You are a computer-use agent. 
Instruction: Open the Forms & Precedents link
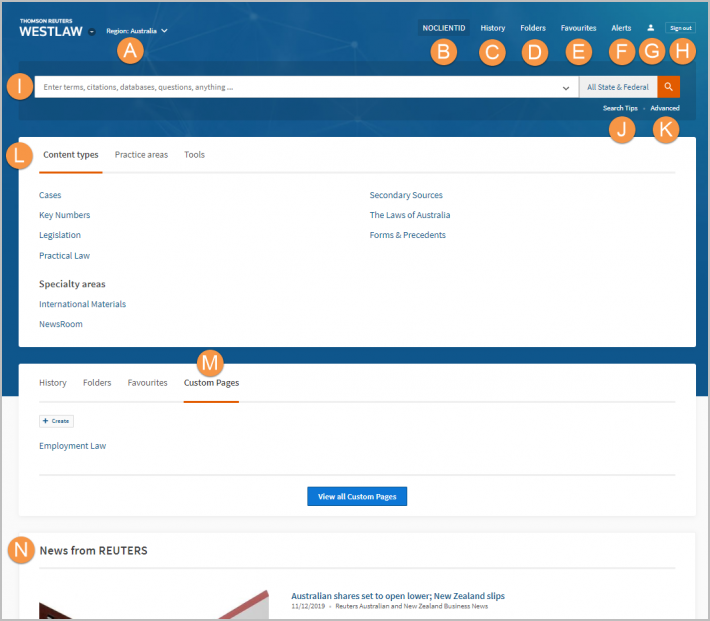[x=408, y=235]
